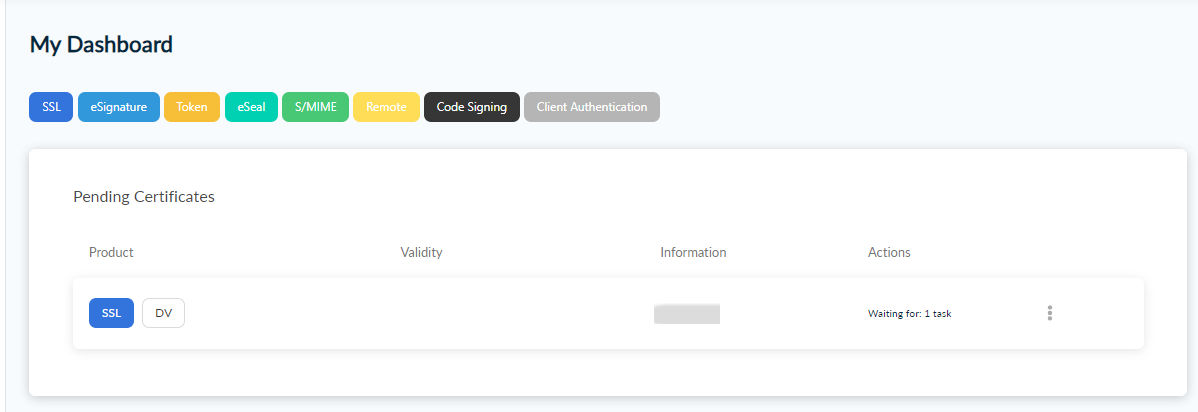Viewport: 1198px width, 412px height.
Task: Click the Product column header
Action: point(111,252)
